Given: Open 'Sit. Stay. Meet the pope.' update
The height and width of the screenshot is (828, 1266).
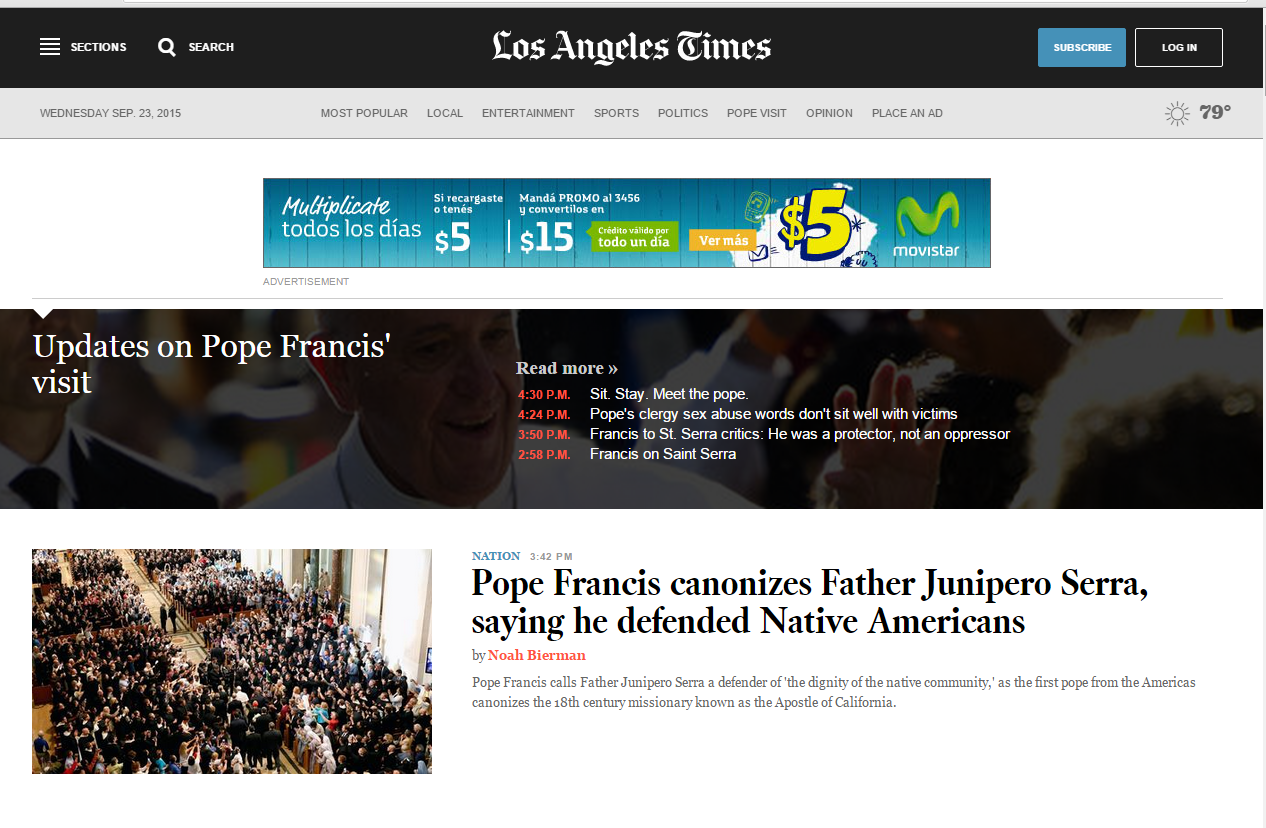Looking at the screenshot, I should tap(669, 394).
